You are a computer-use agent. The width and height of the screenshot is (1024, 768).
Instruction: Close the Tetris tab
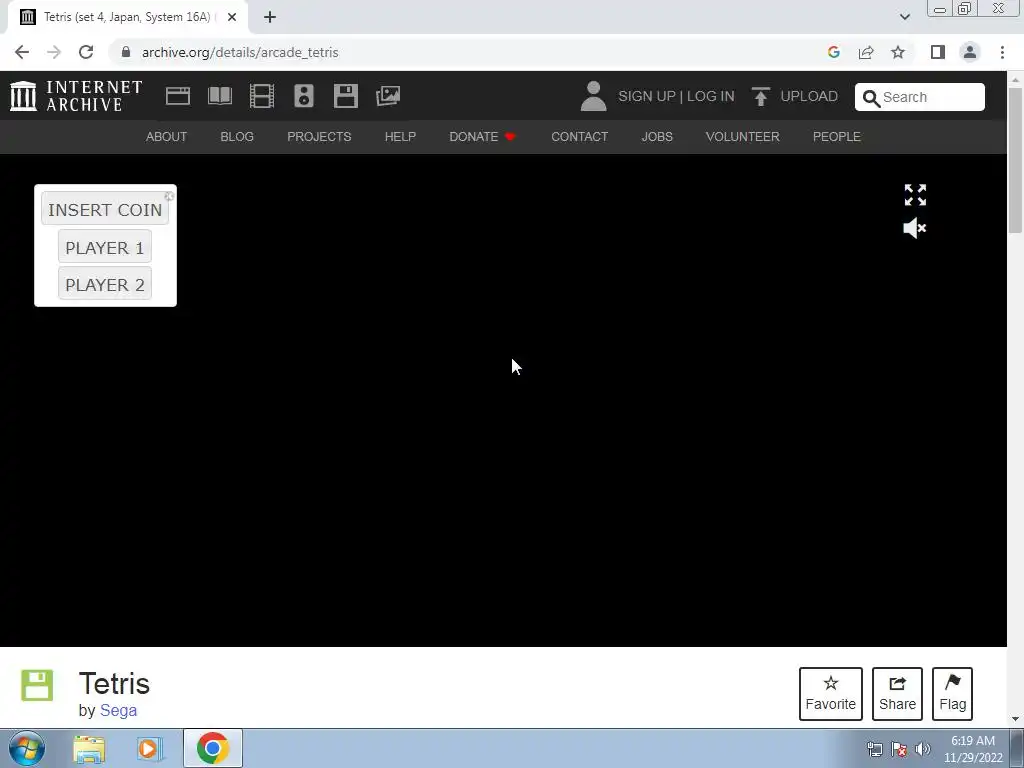click(x=232, y=17)
